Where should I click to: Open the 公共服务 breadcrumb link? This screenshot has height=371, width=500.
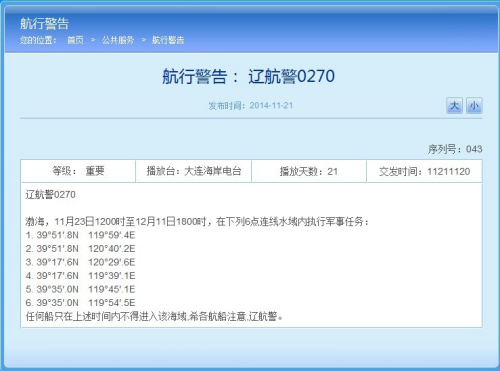pyautogui.click(x=118, y=40)
